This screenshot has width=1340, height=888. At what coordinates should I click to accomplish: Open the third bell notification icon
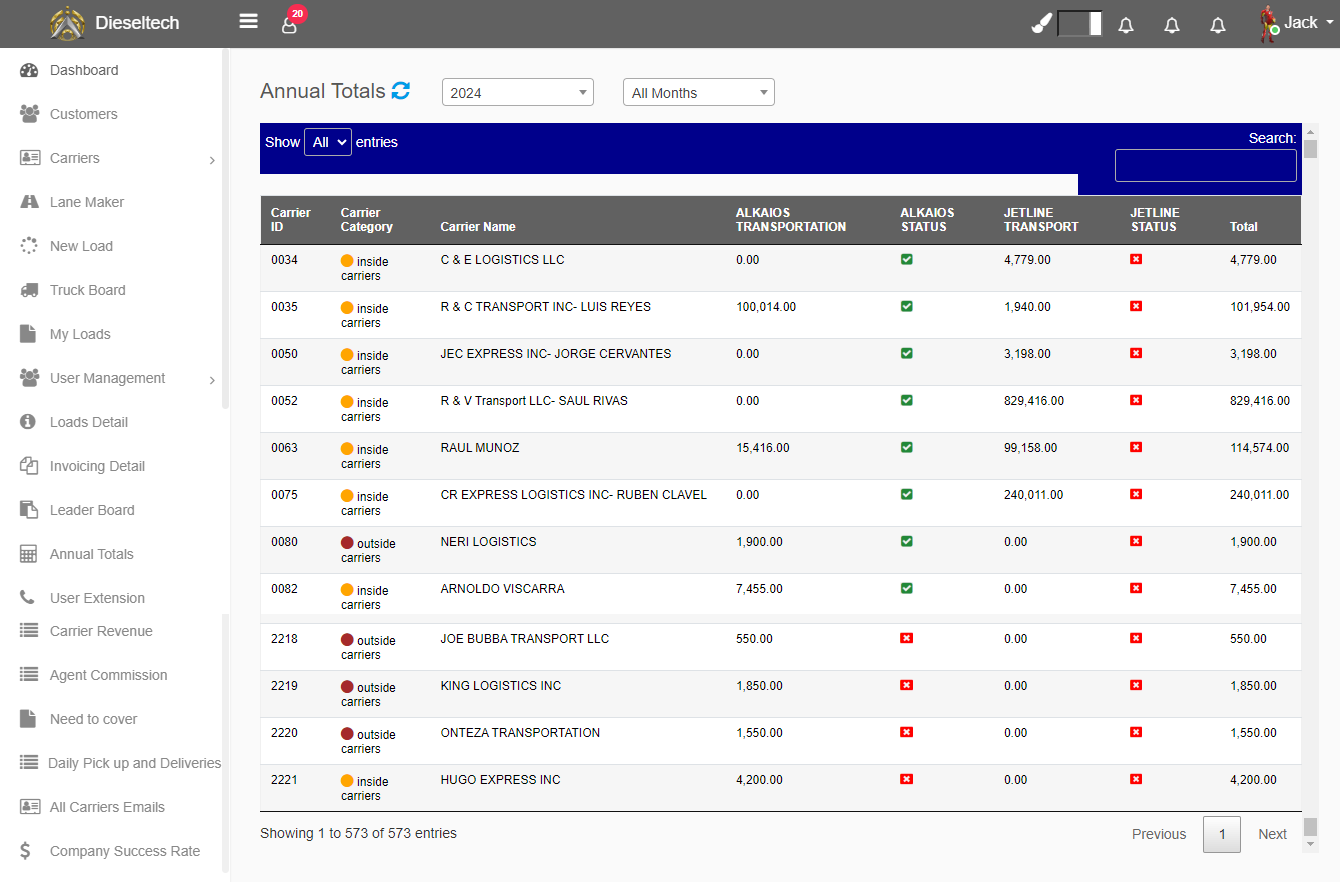(1218, 25)
